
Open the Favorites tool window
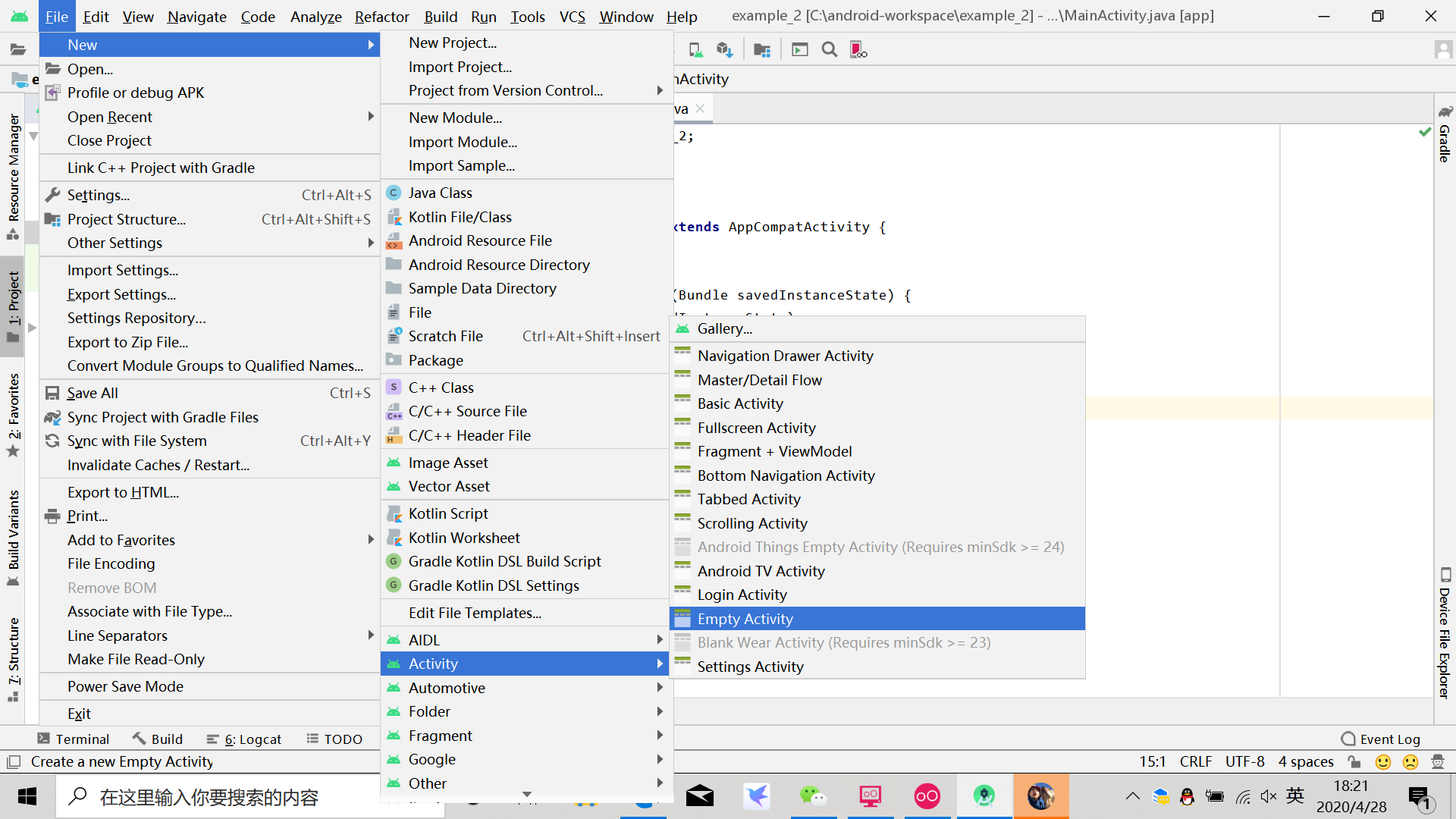13,409
